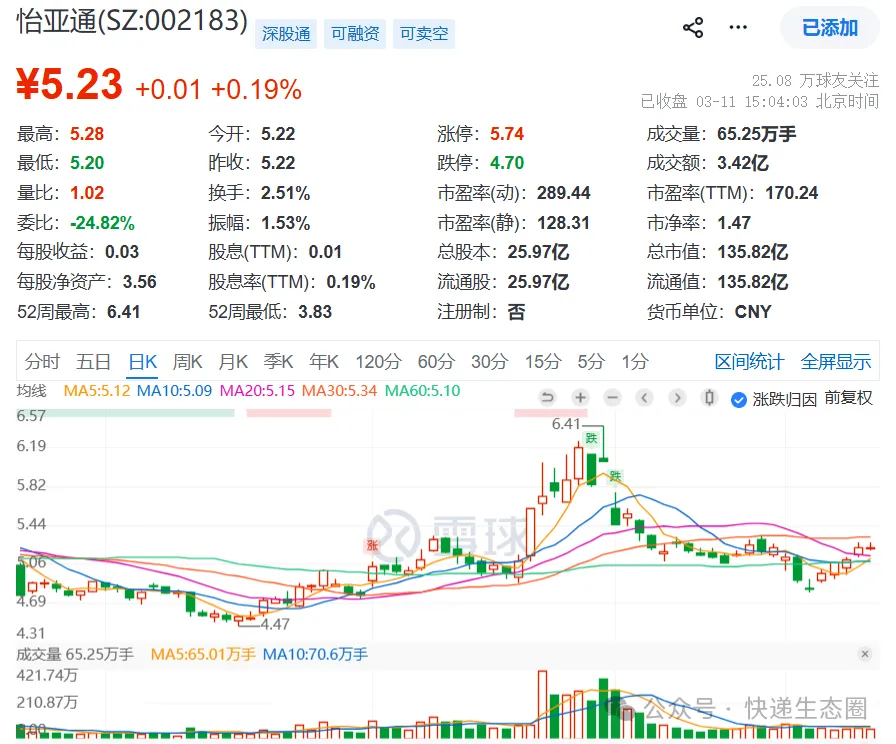Switch to the 15分 chart tab
This screenshot has height=744, width=896.
543,362
